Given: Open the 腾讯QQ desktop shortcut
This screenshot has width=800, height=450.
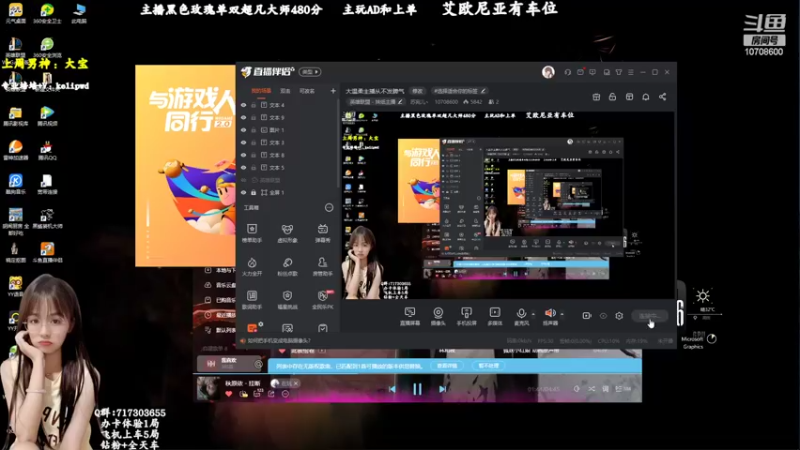Looking at the screenshot, I should [47, 151].
